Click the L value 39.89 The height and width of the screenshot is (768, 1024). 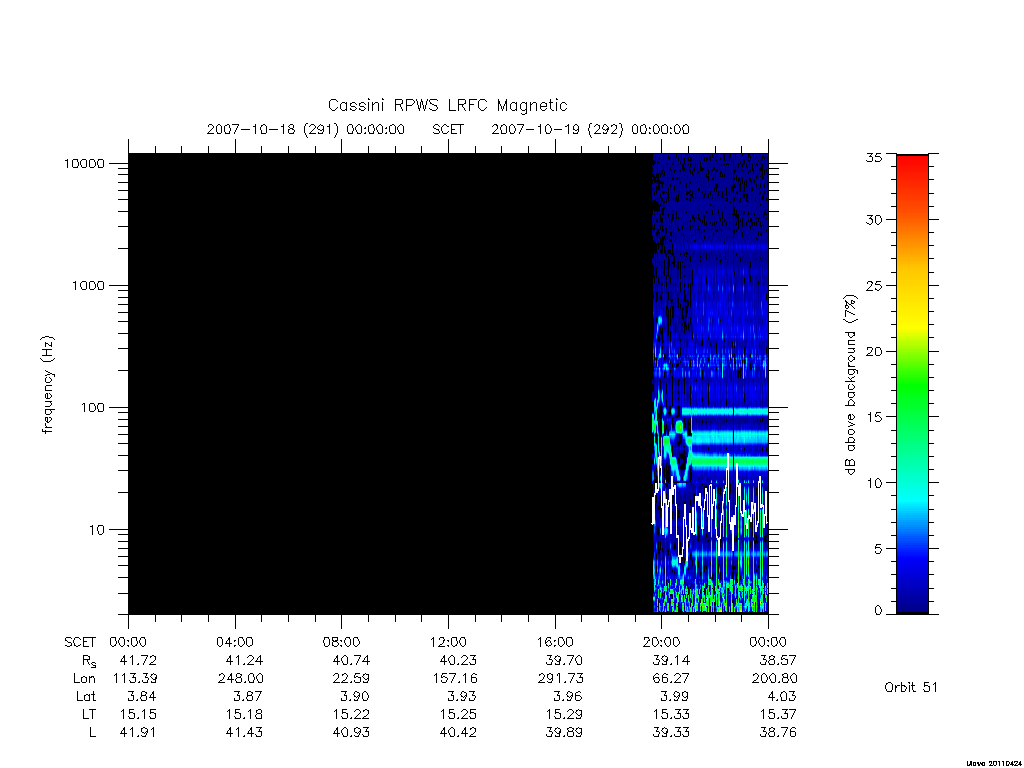pyautogui.click(x=564, y=733)
